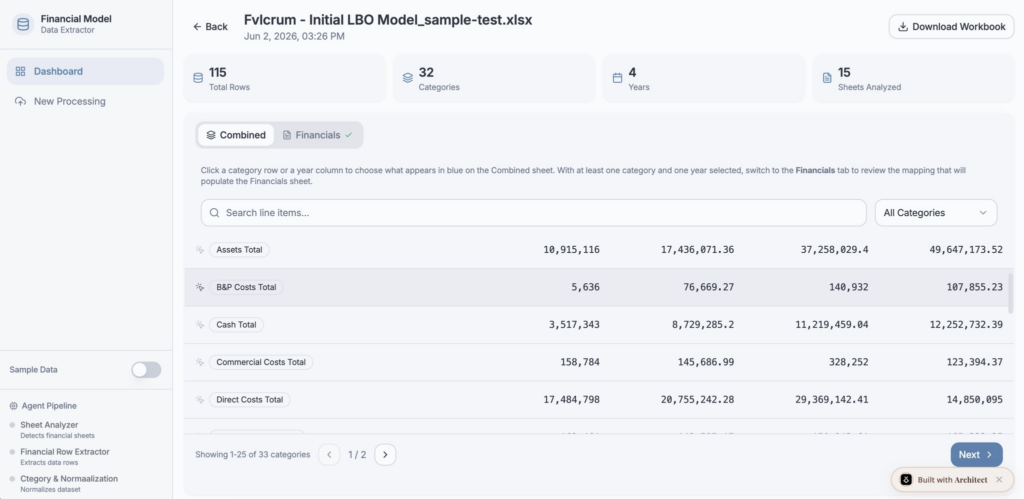Click the Sheet Analyzer pipeline step
Viewport: 1024px width, 499px height.
click(x=52, y=429)
